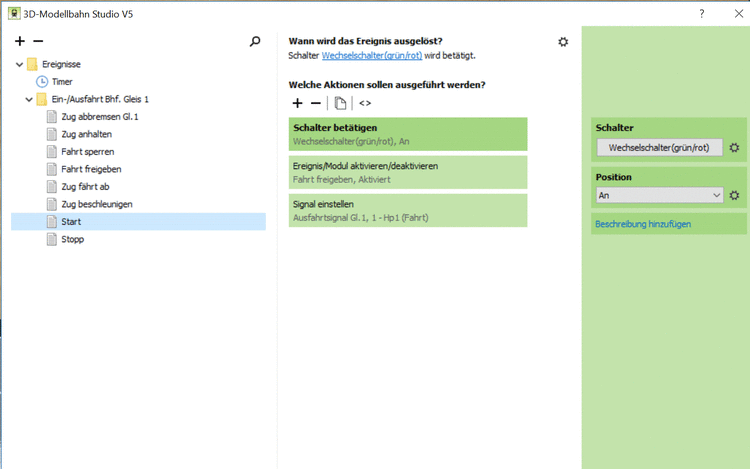The width and height of the screenshot is (750, 469).
Task: Select the Timer event
Action: [62, 81]
